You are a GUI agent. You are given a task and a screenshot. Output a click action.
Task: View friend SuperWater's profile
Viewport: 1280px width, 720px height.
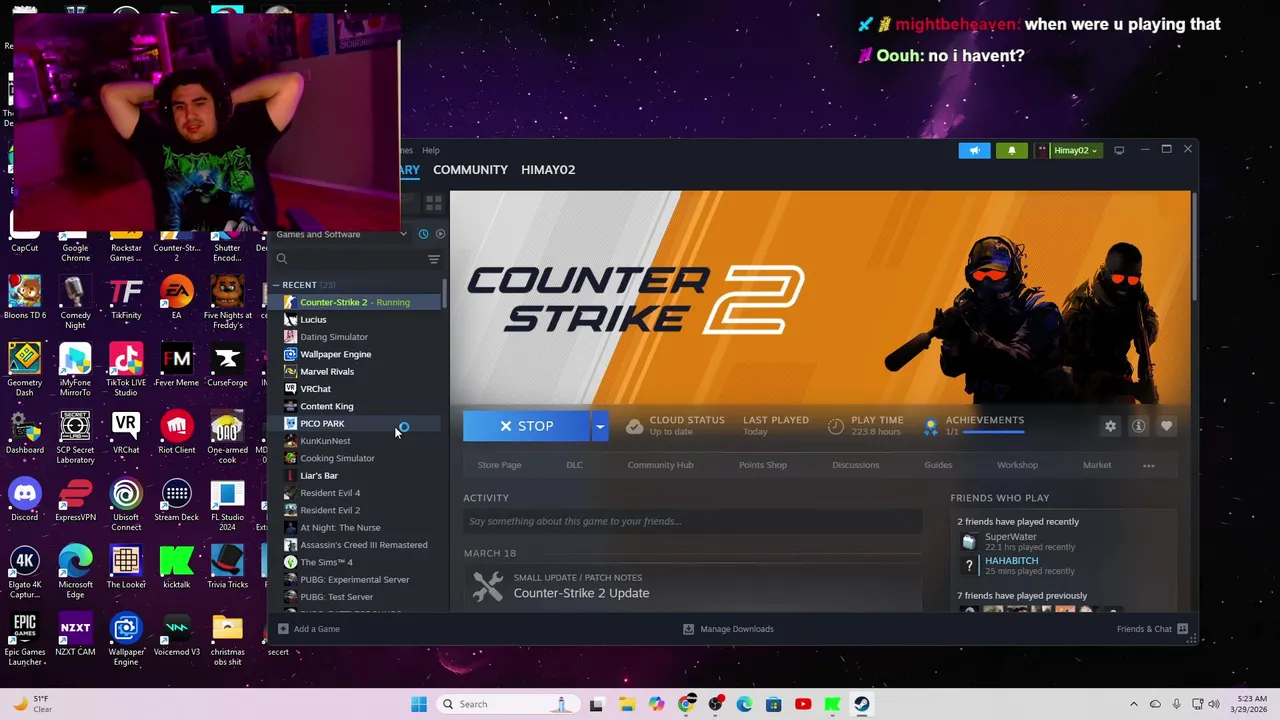(1010, 537)
